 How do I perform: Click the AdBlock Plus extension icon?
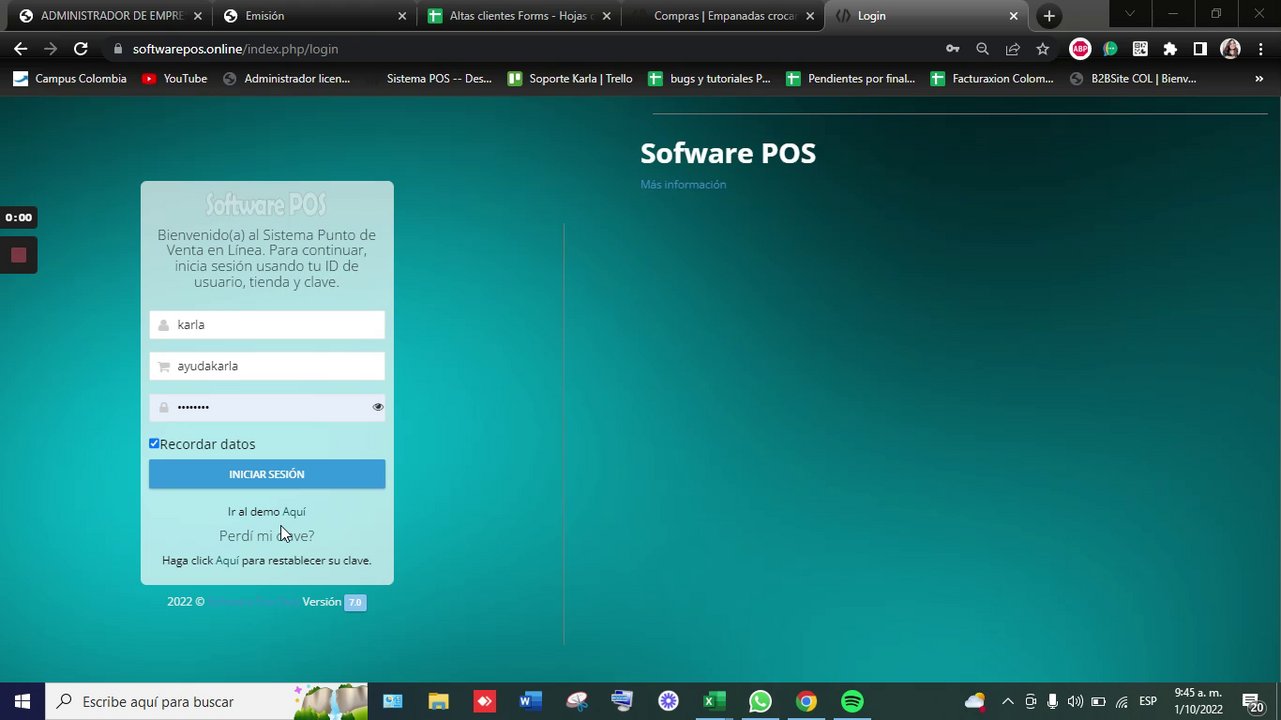click(x=1080, y=49)
